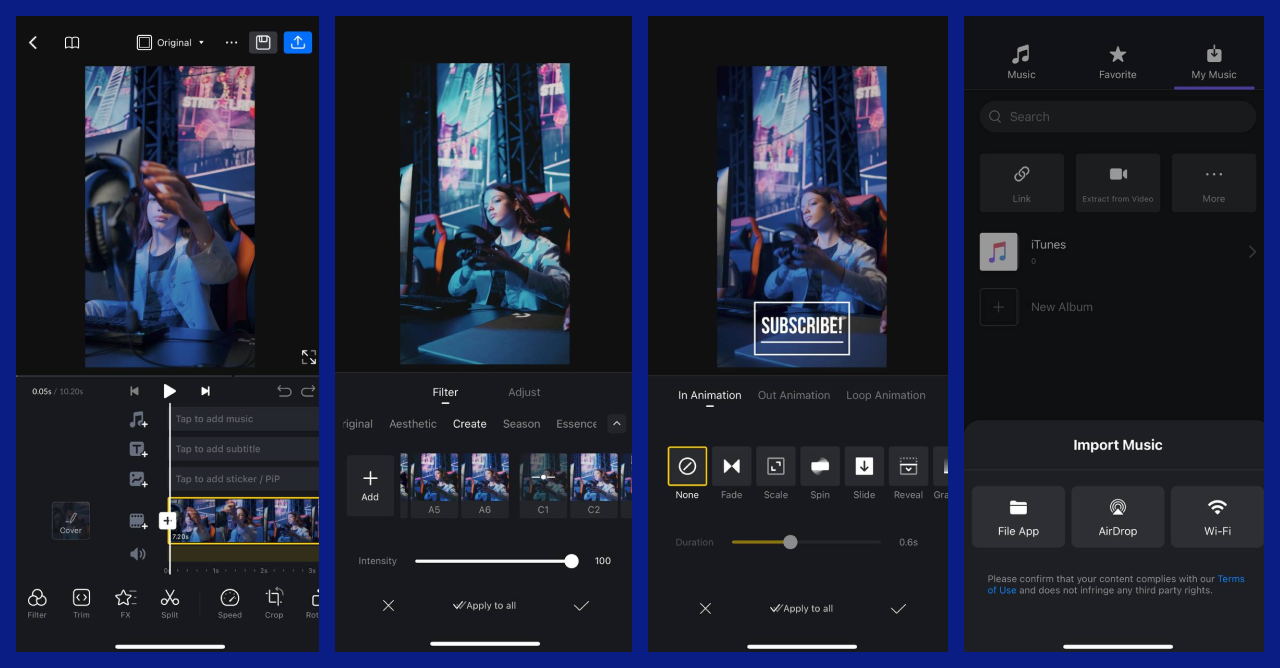The width and height of the screenshot is (1280, 668).
Task: Open the Speed tool
Action: (230, 603)
